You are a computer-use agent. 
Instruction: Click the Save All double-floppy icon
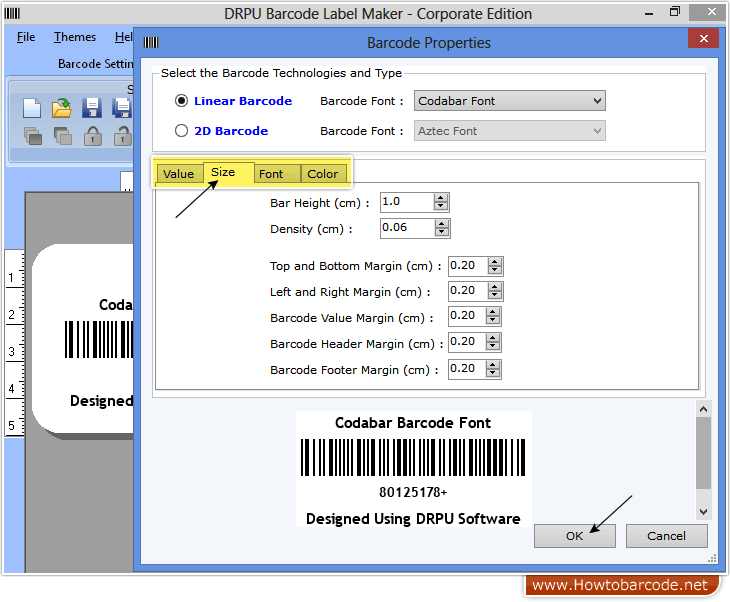pos(122,108)
